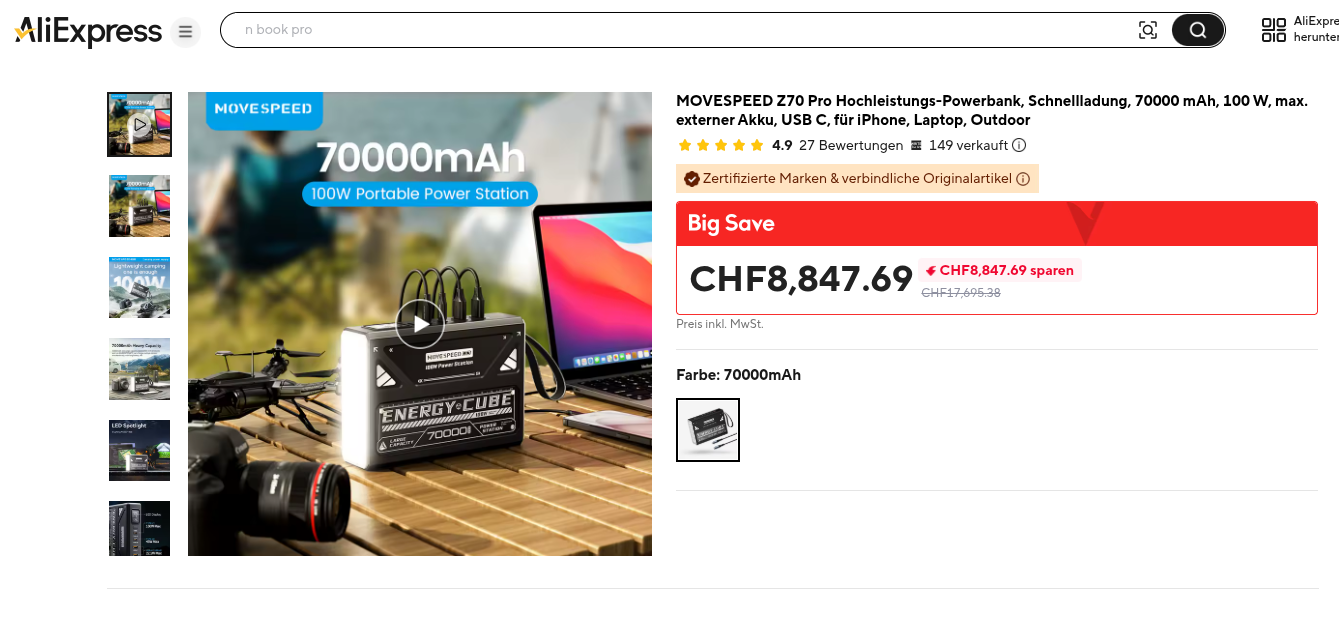The height and width of the screenshot is (631, 1339).
Task: Select the fourth heavy capacity thumbnail
Action: 140,369
